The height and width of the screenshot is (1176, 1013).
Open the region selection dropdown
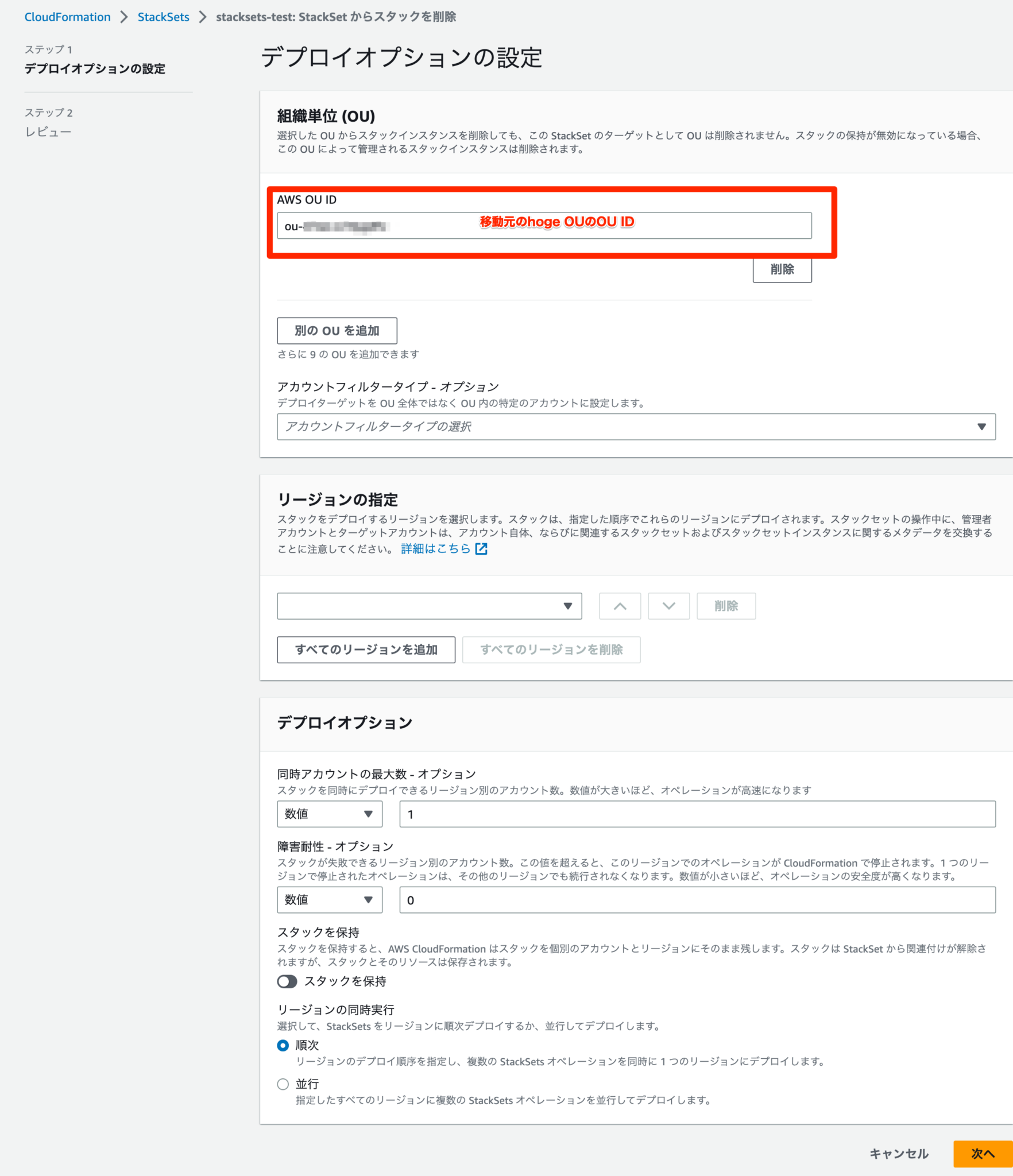pyautogui.click(x=429, y=606)
